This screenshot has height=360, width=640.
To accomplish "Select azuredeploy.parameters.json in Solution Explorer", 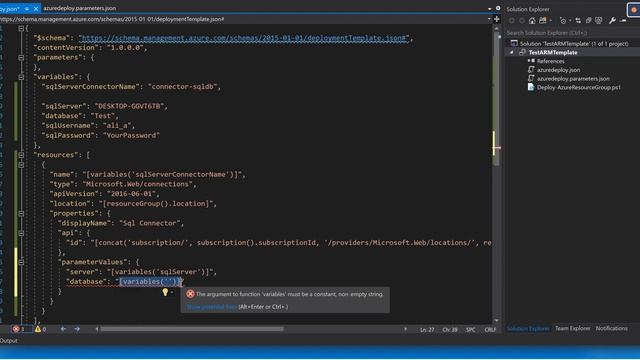I will [x=573, y=78].
